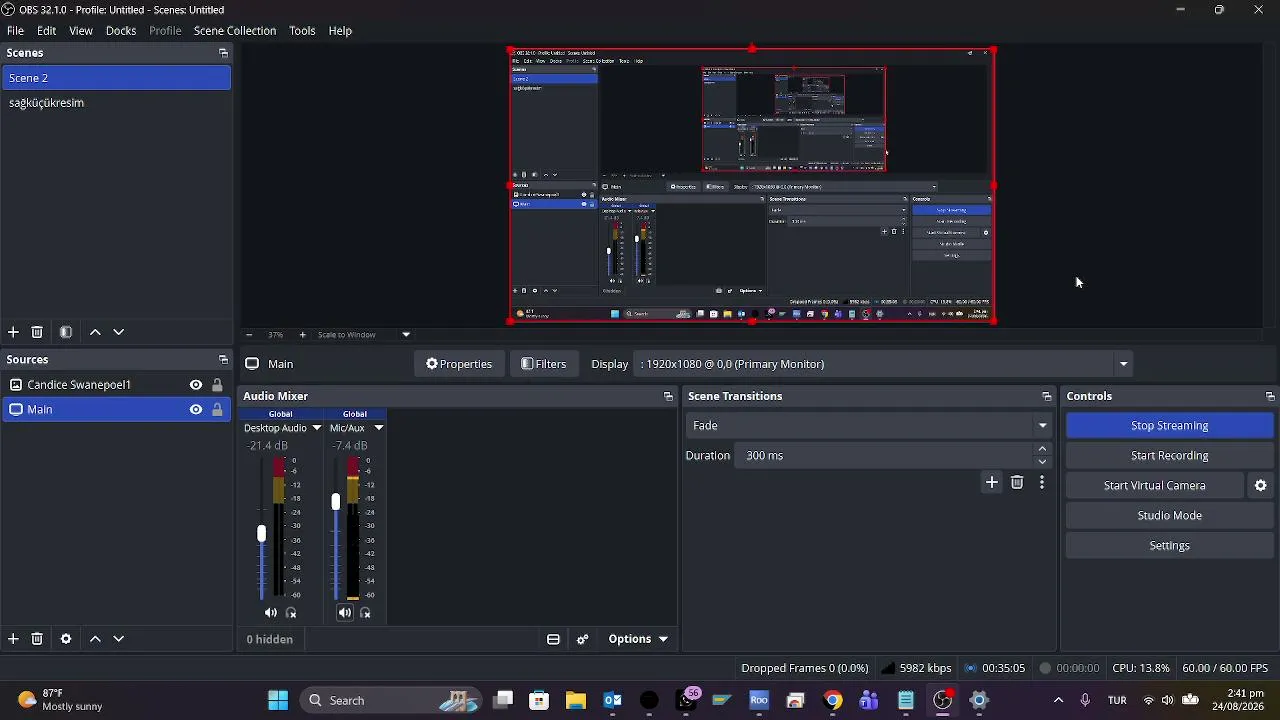Configure virtual camera with gear icon
The width and height of the screenshot is (1280, 720).
1261,486
